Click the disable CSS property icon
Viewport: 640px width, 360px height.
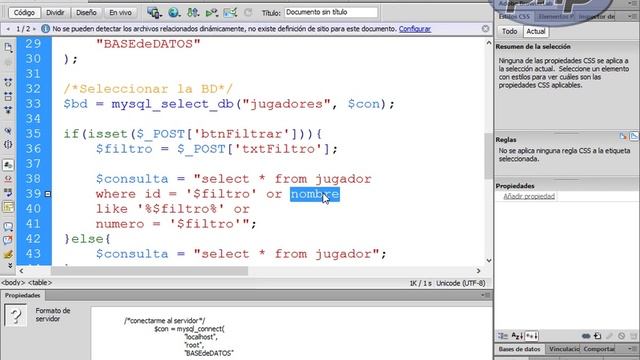[622, 336]
